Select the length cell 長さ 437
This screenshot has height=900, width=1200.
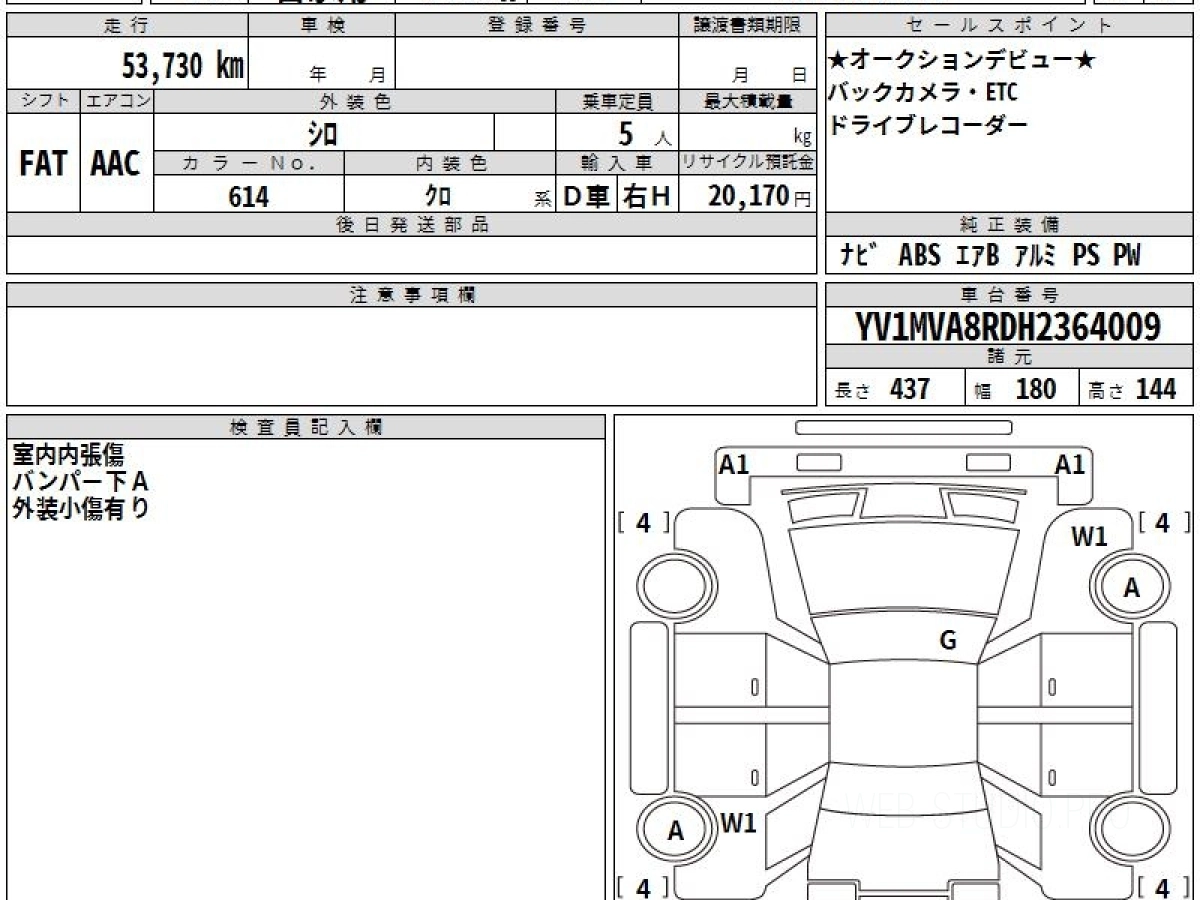pyautogui.click(x=895, y=388)
